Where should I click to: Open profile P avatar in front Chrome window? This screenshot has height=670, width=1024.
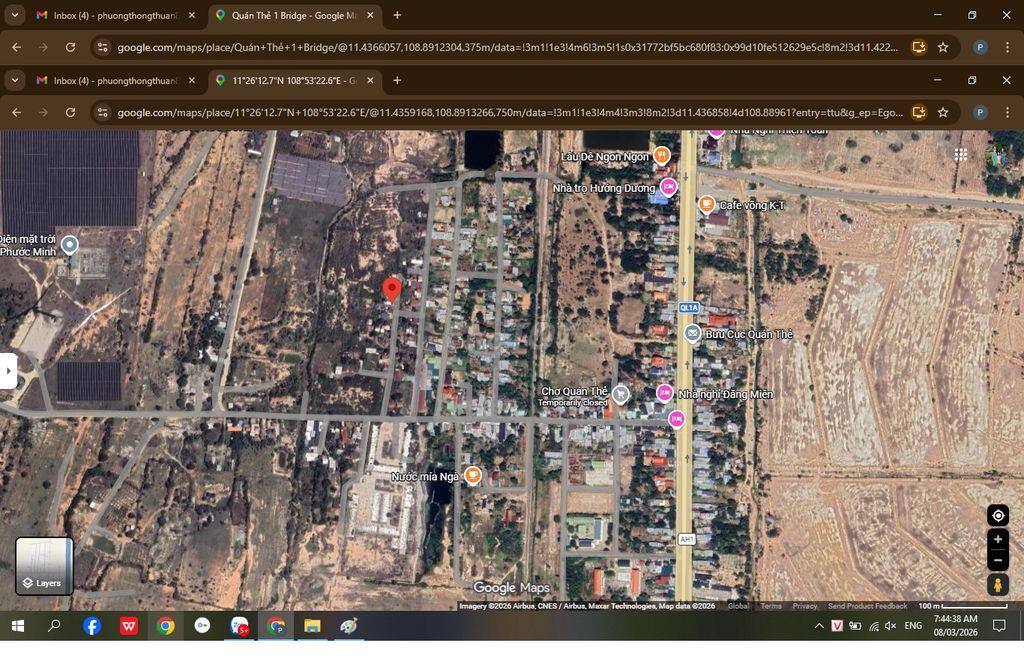[980, 112]
